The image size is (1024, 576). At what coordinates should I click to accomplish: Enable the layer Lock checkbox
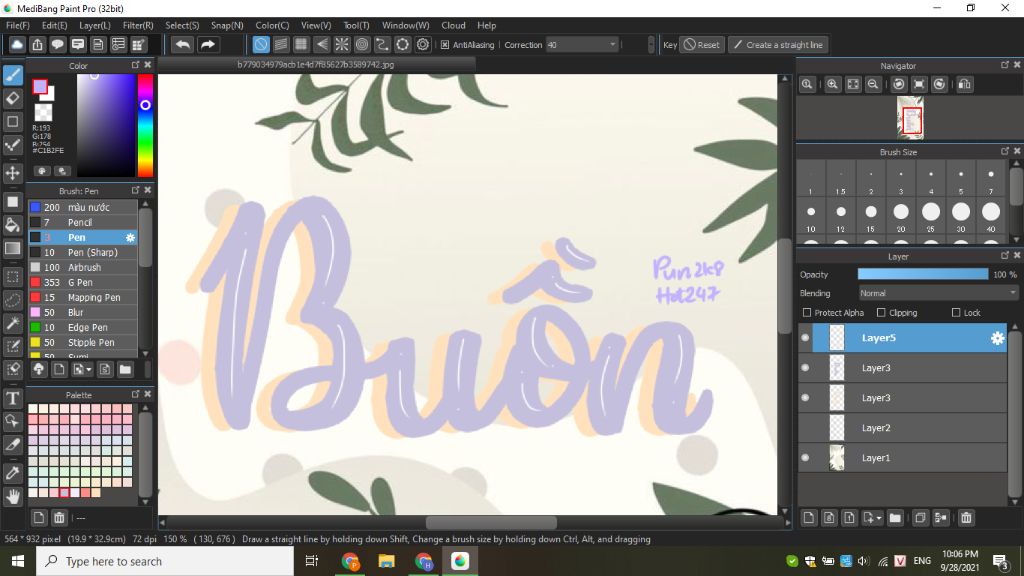(956, 313)
